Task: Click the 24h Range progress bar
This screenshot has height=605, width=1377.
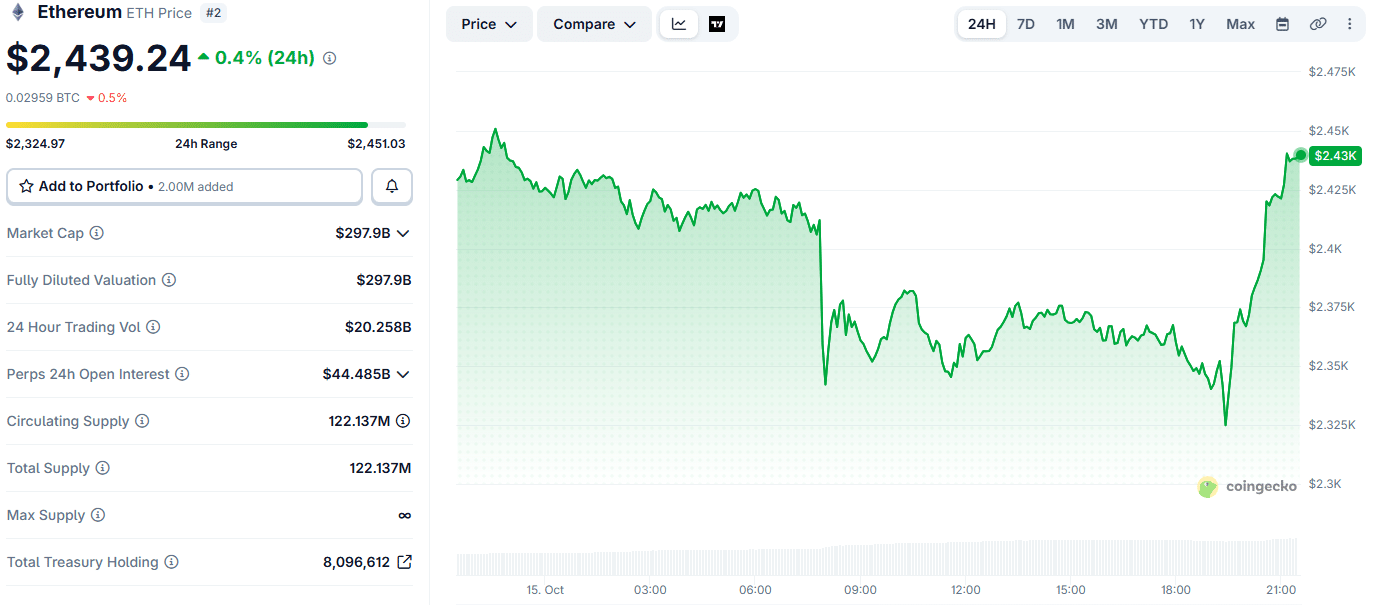Action: [206, 125]
